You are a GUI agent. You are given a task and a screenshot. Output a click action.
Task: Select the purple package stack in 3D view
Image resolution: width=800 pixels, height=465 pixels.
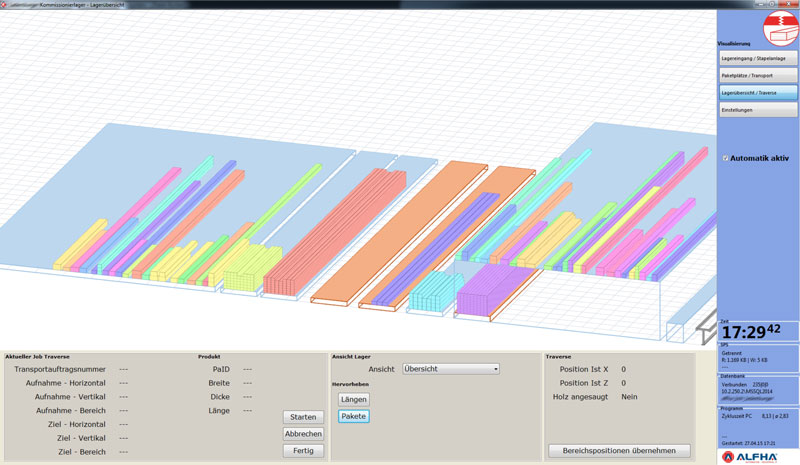pyautogui.click(x=484, y=292)
